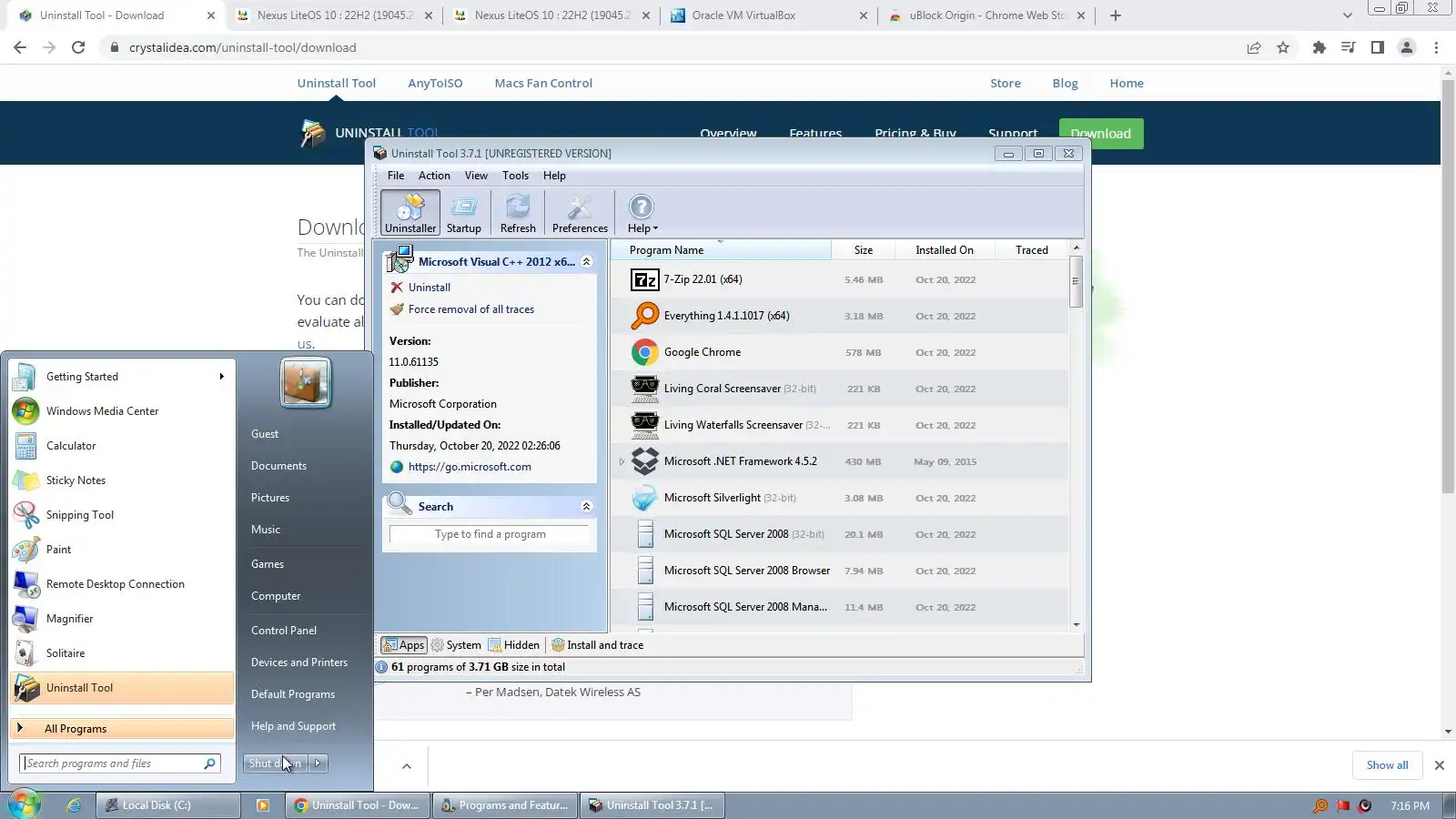1456x819 pixels.
Task: Open the Action menu
Action: pyautogui.click(x=434, y=176)
